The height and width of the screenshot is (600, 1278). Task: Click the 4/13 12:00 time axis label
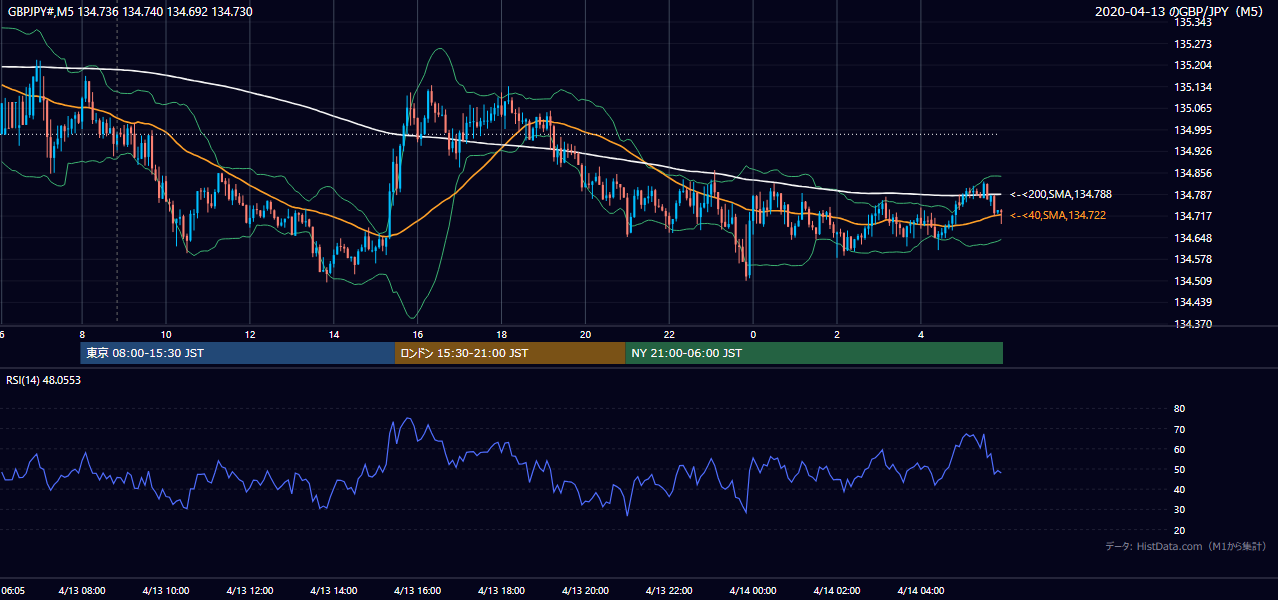click(x=250, y=591)
